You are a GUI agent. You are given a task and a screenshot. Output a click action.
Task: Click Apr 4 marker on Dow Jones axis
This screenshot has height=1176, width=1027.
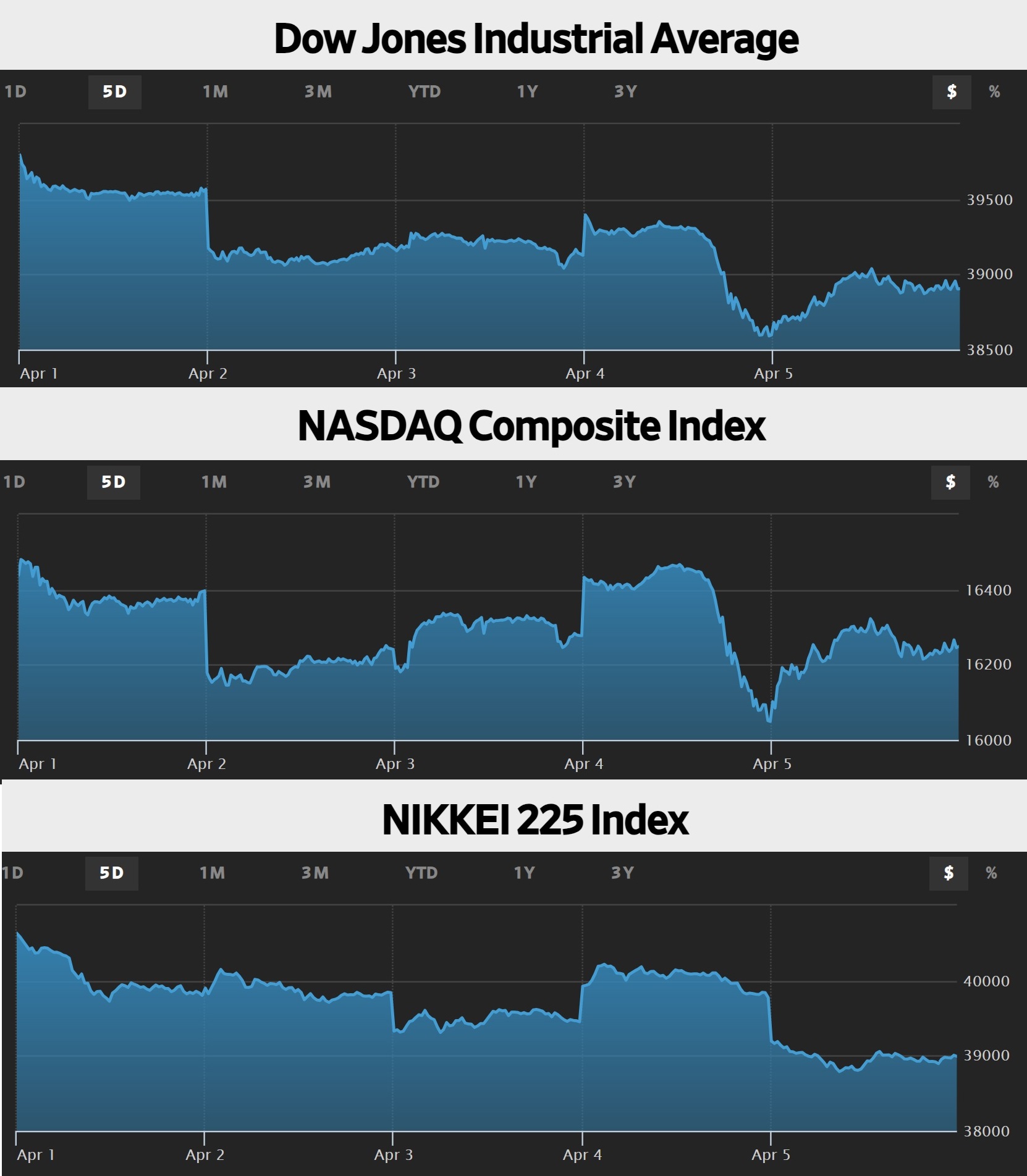click(585, 374)
